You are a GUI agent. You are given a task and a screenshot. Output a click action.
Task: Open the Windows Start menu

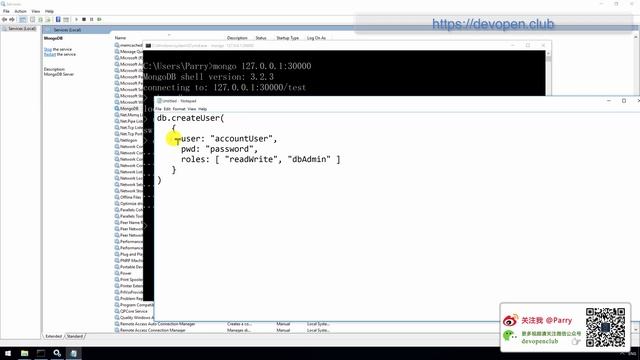coord(8,353)
